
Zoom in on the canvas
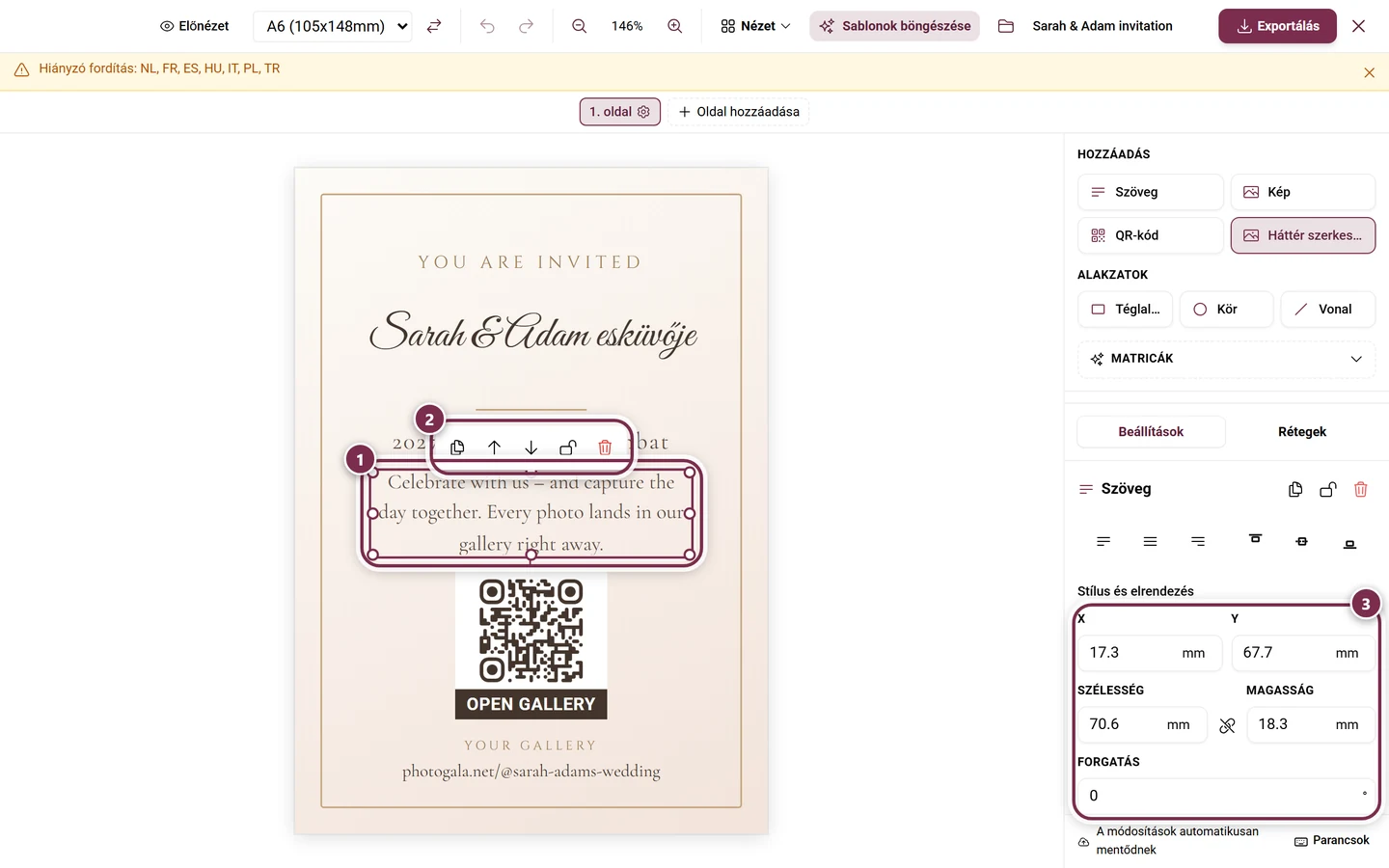[x=675, y=26]
